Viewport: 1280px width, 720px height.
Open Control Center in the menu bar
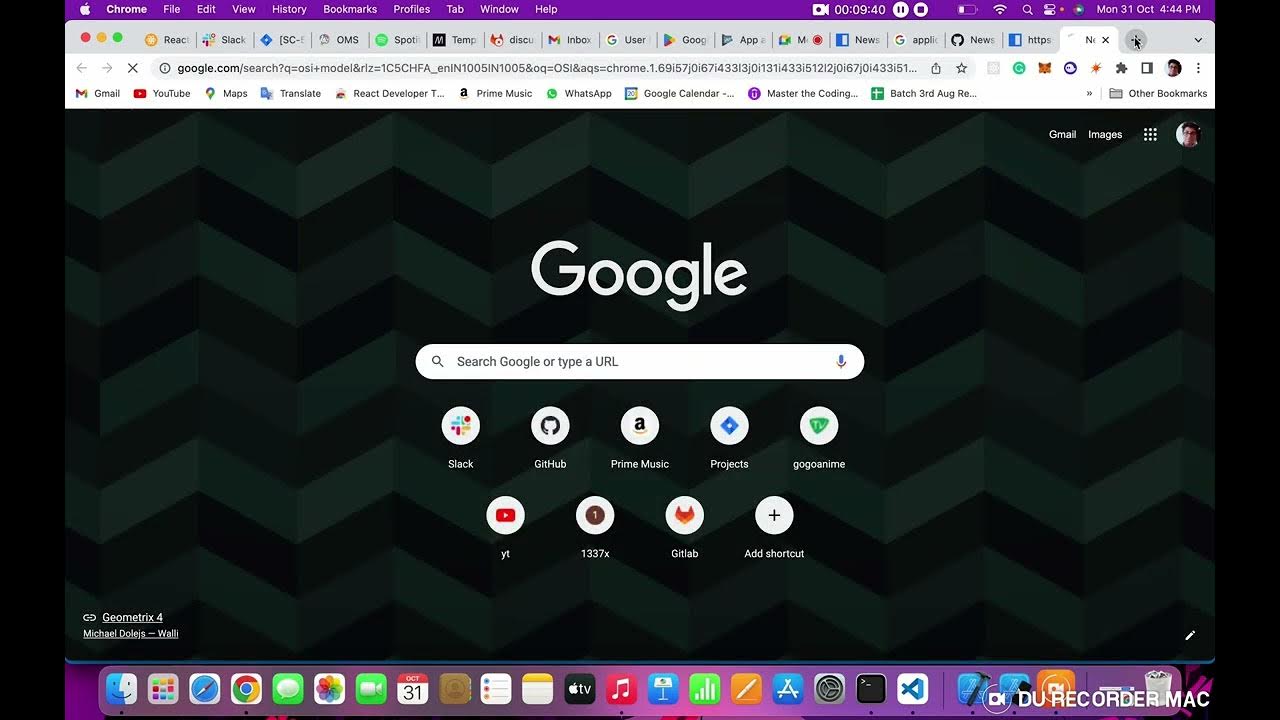coord(1050,9)
